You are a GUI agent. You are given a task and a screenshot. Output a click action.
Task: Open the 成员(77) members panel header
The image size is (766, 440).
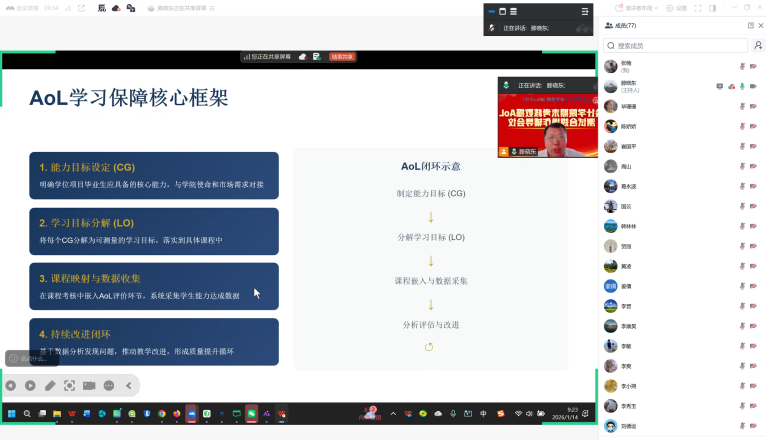621,25
